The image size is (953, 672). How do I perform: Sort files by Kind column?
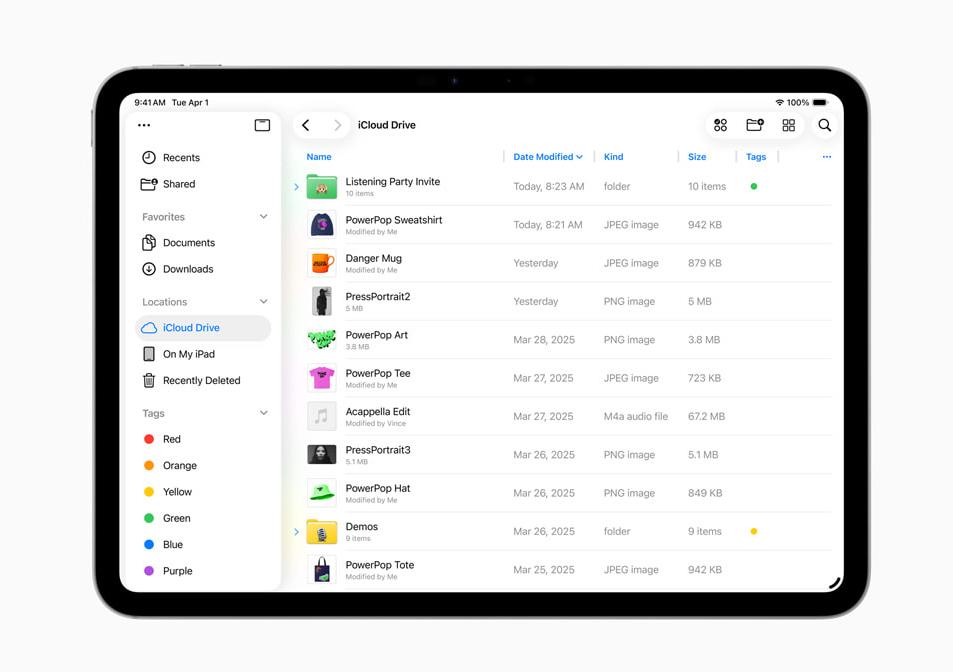613,157
